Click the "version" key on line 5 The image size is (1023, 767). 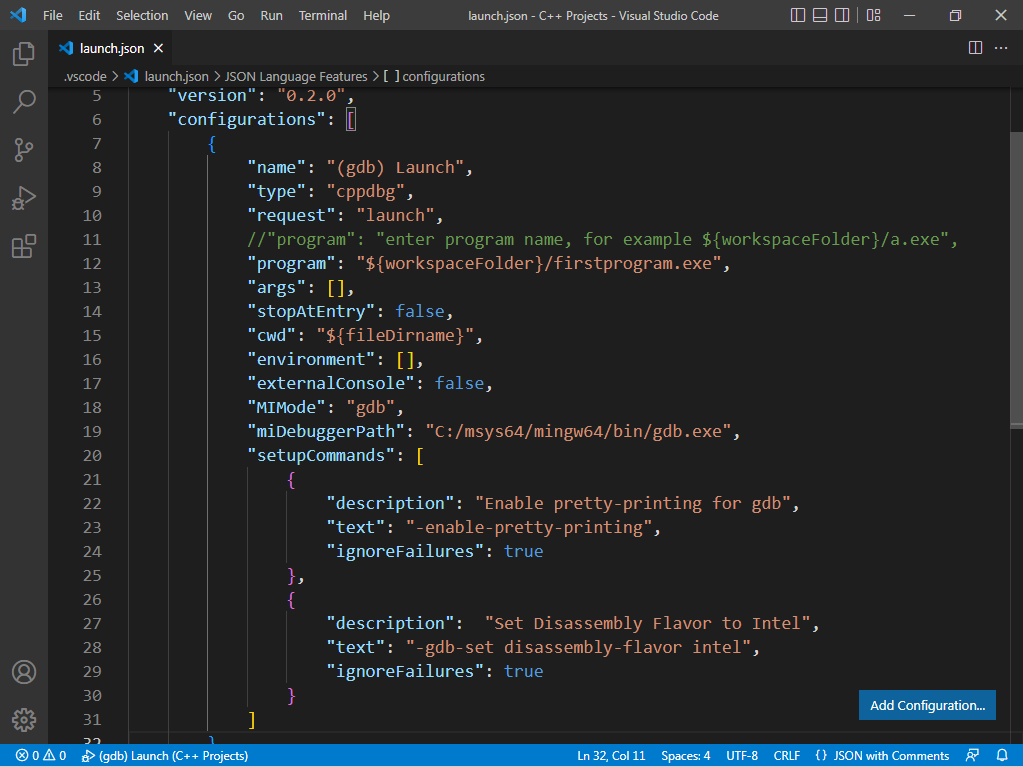tap(213, 96)
